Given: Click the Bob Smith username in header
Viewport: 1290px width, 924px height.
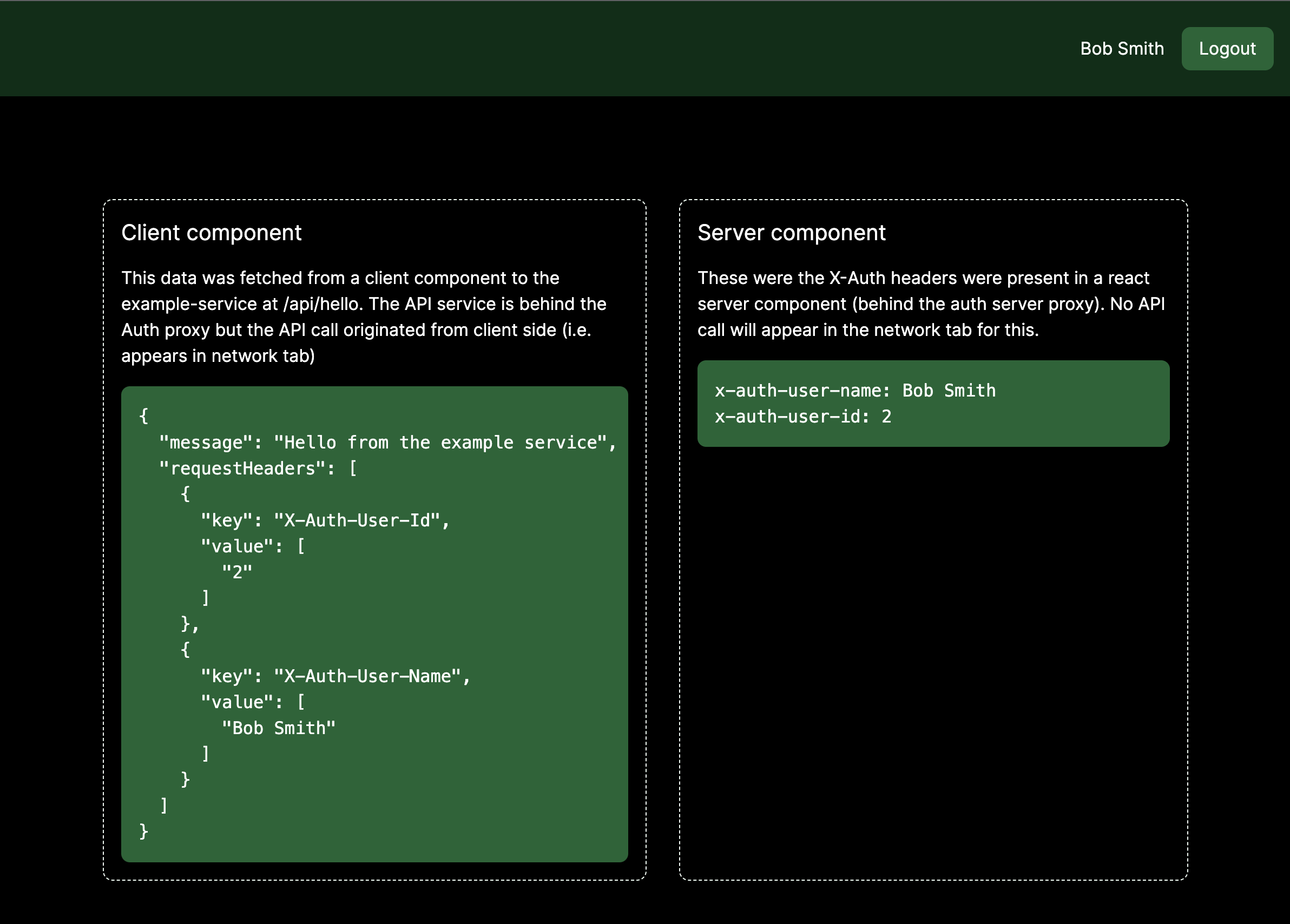Looking at the screenshot, I should (1121, 49).
